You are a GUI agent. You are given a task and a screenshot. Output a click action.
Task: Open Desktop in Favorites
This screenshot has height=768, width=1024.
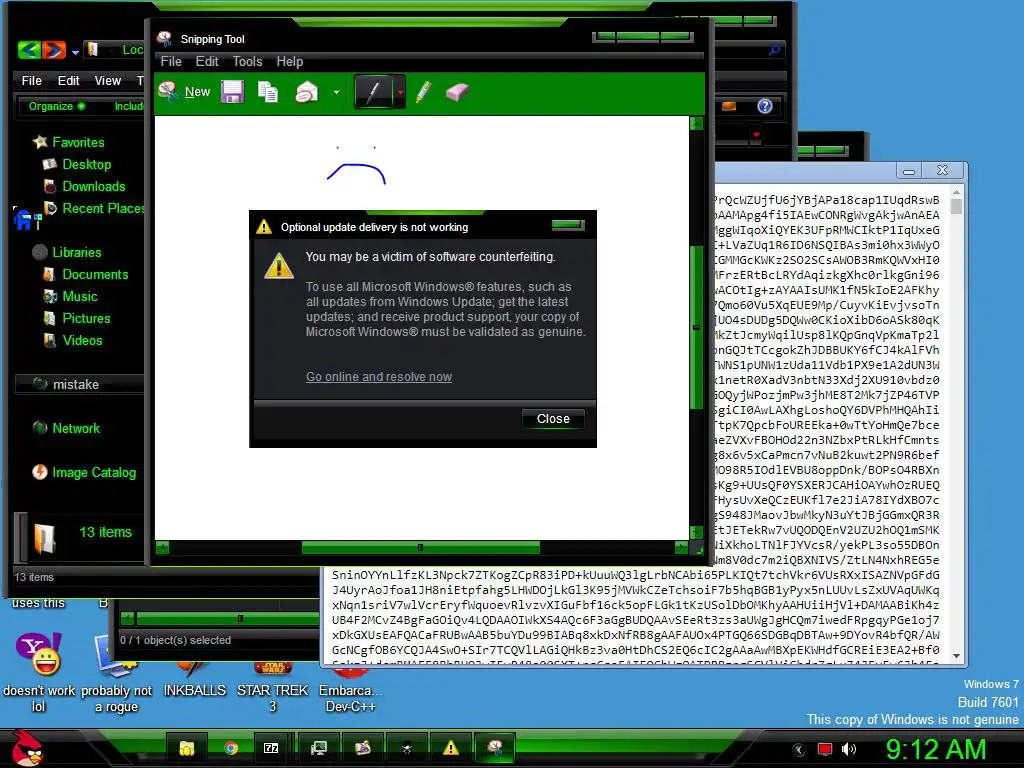(77, 165)
